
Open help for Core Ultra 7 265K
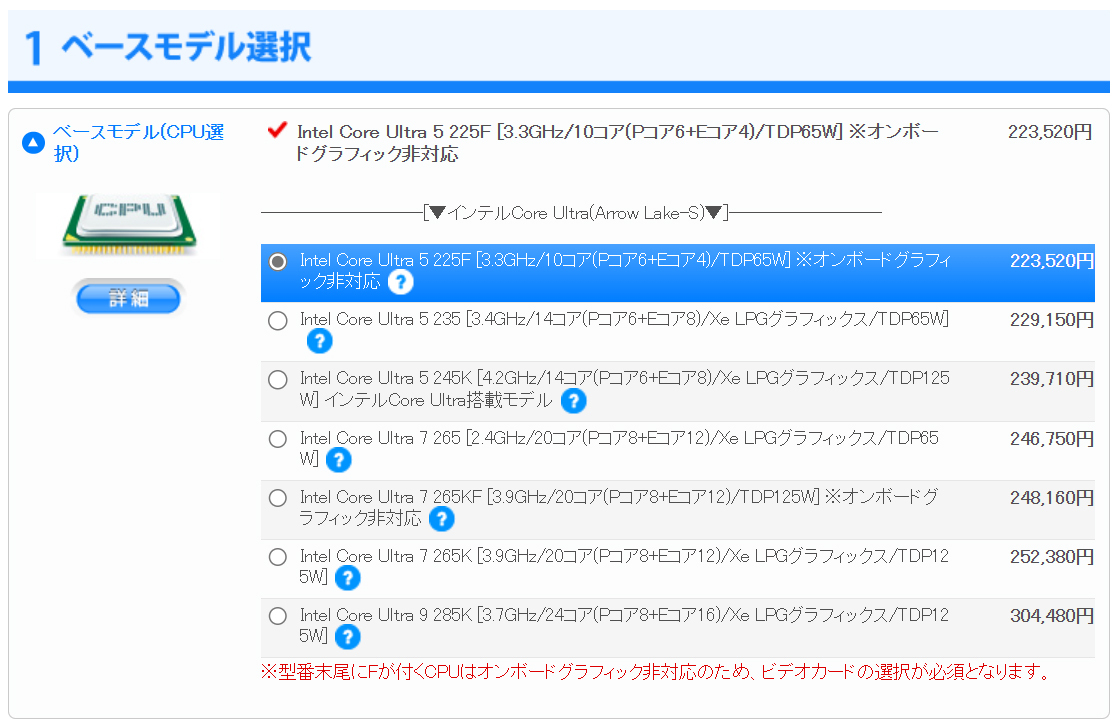[347, 578]
